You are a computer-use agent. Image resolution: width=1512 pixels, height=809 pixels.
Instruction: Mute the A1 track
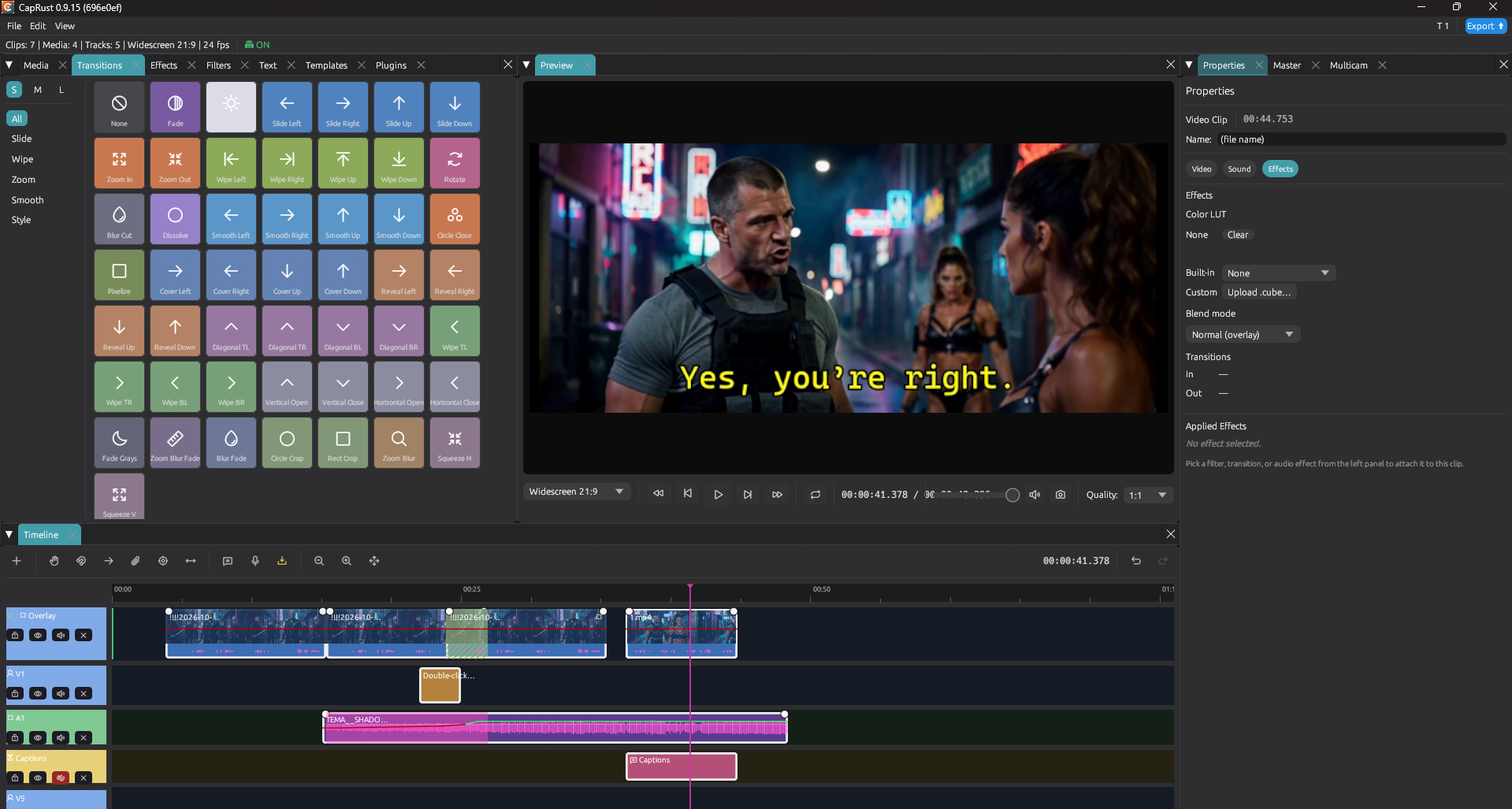pos(61,737)
